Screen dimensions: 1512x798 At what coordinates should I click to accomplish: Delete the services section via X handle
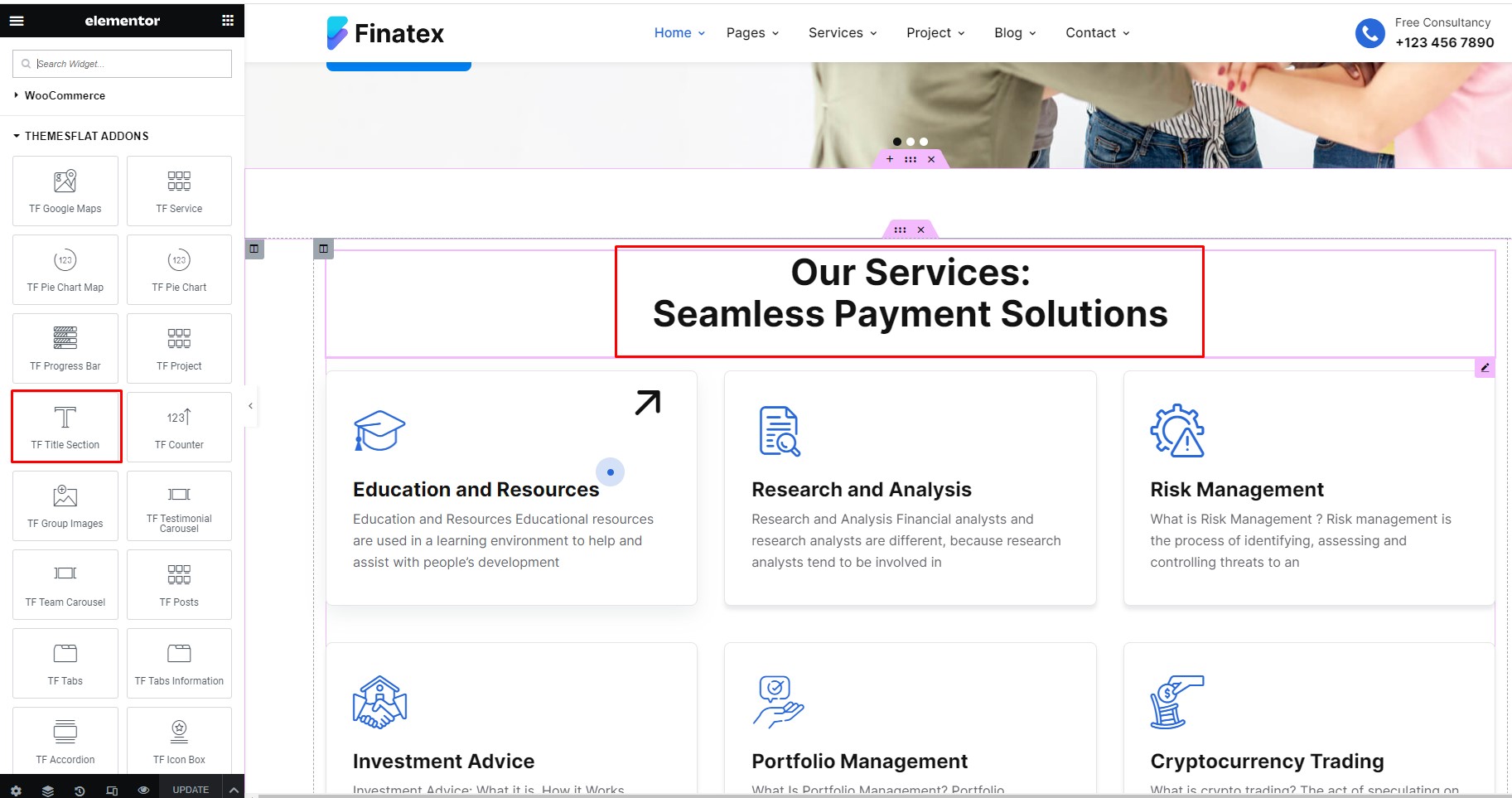coord(920,230)
